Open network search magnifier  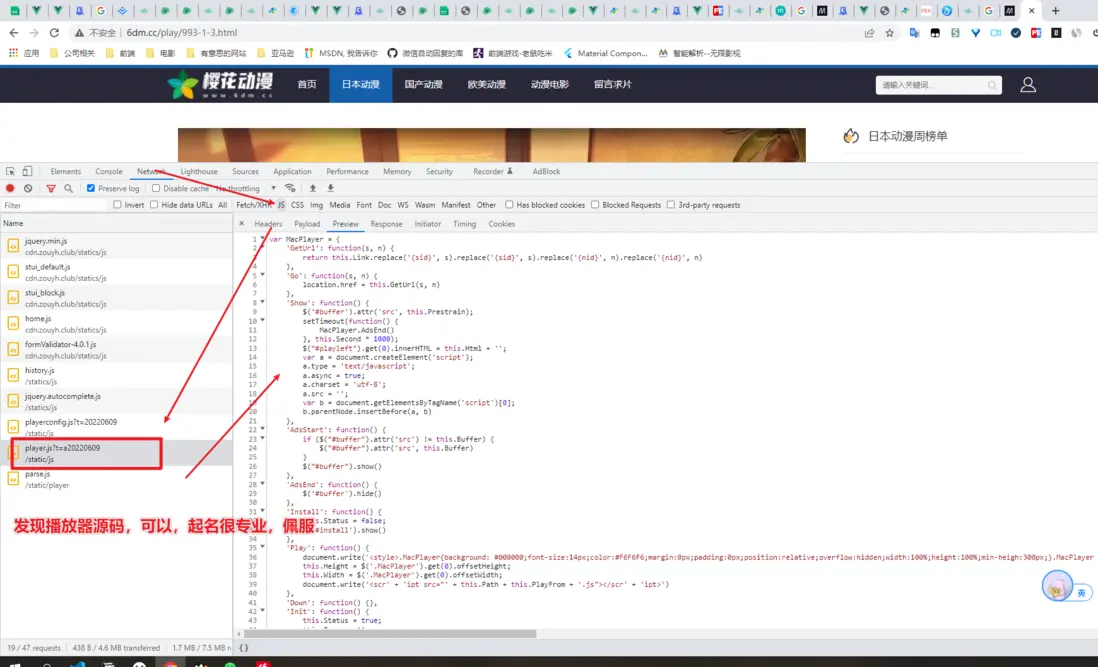pos(69,188)
